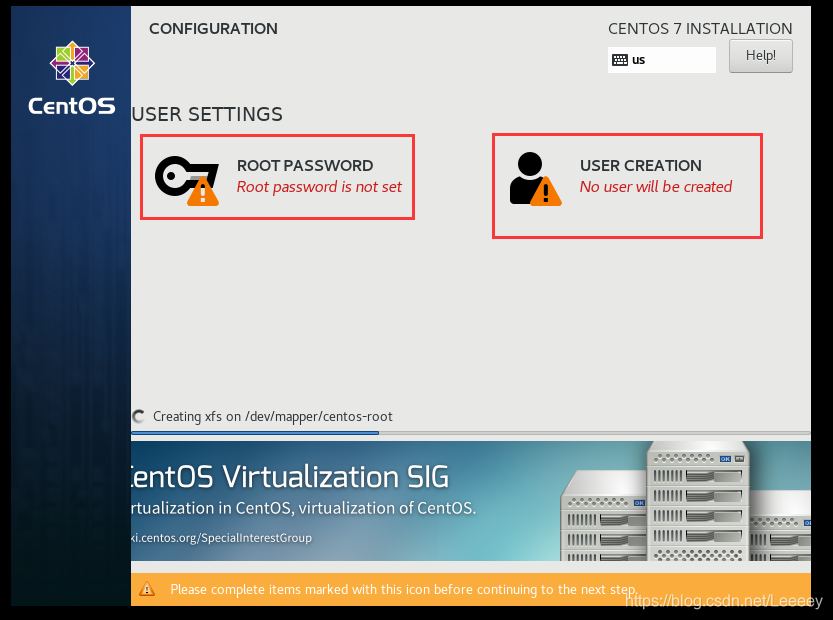Click 'No user will be created' text
Screen dimensions: 833x620
point(656,187)
